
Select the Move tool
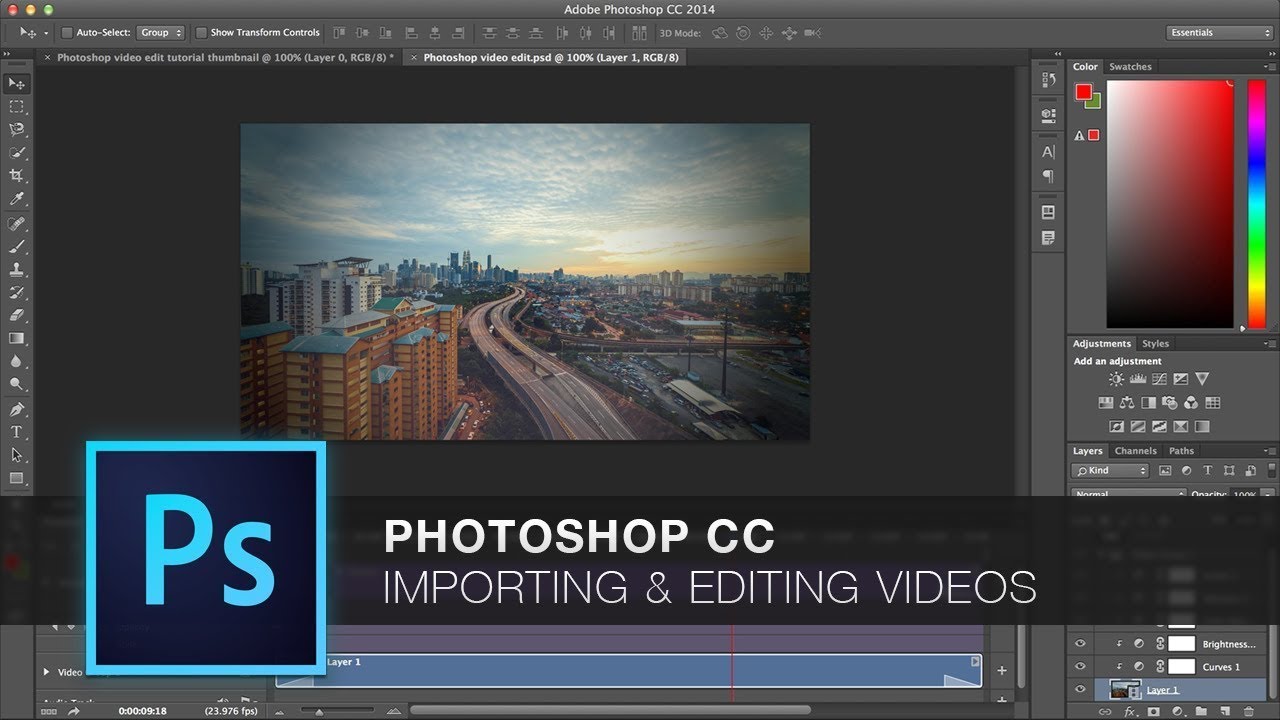pyautogui.click(x=17, y=83)
